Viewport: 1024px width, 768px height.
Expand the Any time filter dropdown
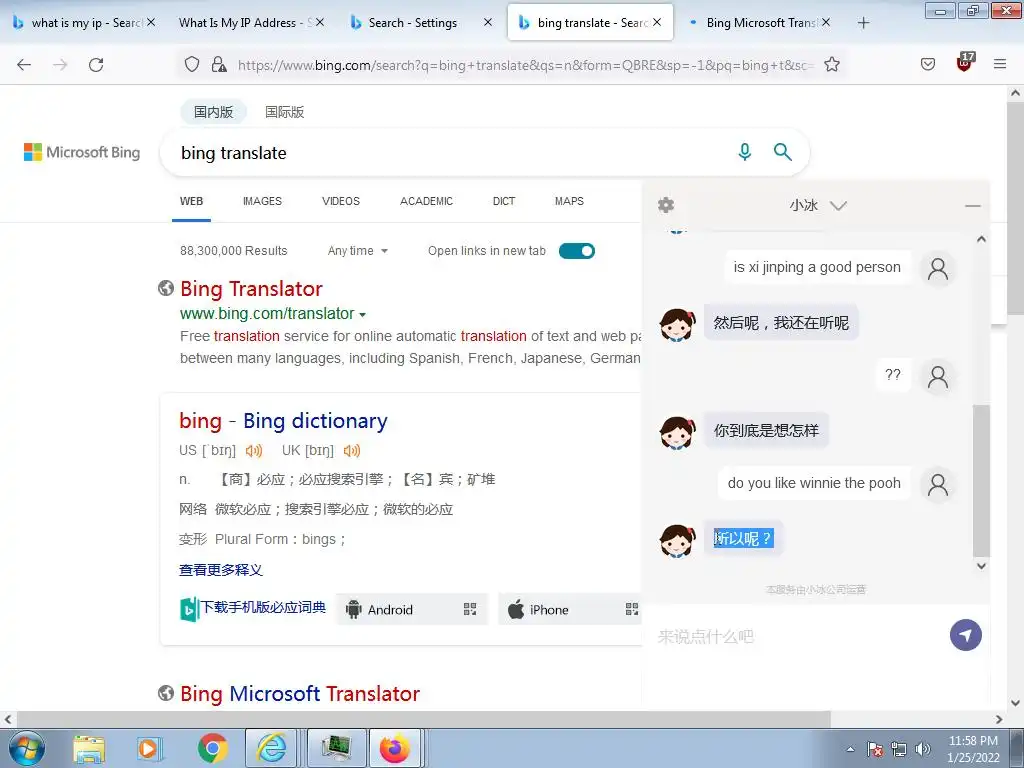click(x=358, y=251)
